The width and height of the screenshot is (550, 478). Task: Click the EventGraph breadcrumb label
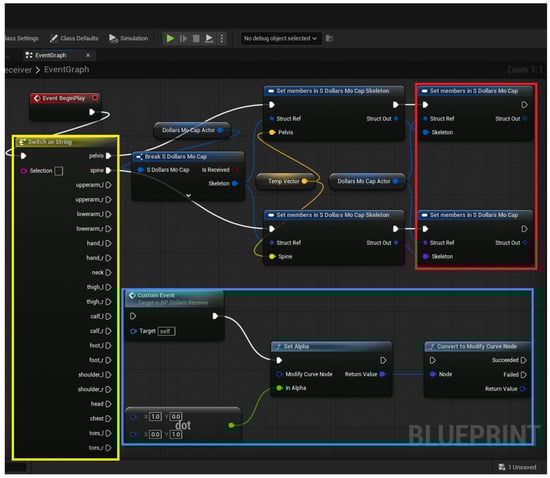click(67, 69)
